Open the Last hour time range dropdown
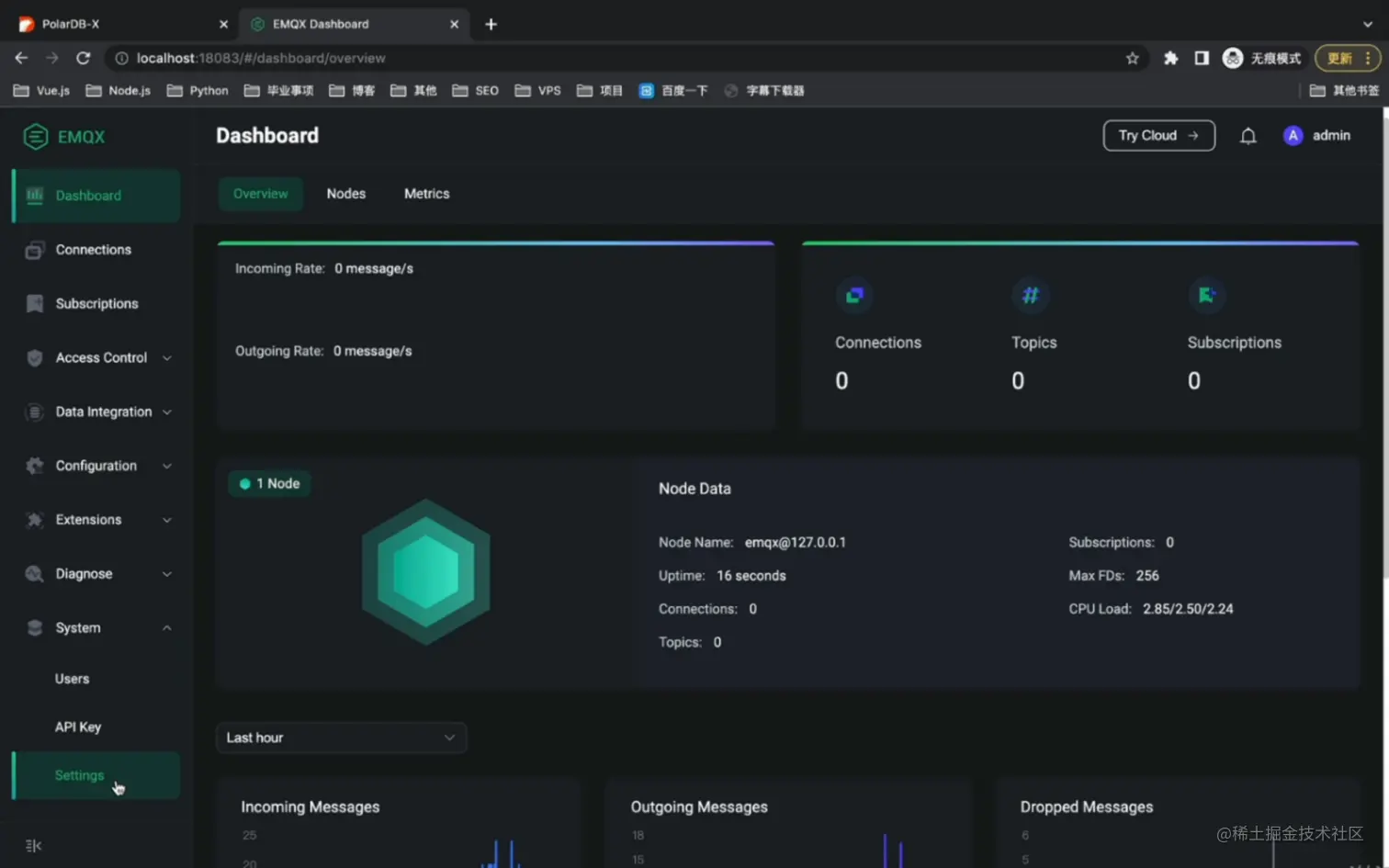This screenshot has width=1389, height=868. 342,738
